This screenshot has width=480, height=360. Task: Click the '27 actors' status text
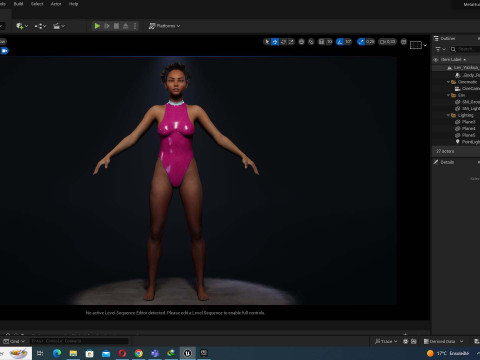click(445, 151)
